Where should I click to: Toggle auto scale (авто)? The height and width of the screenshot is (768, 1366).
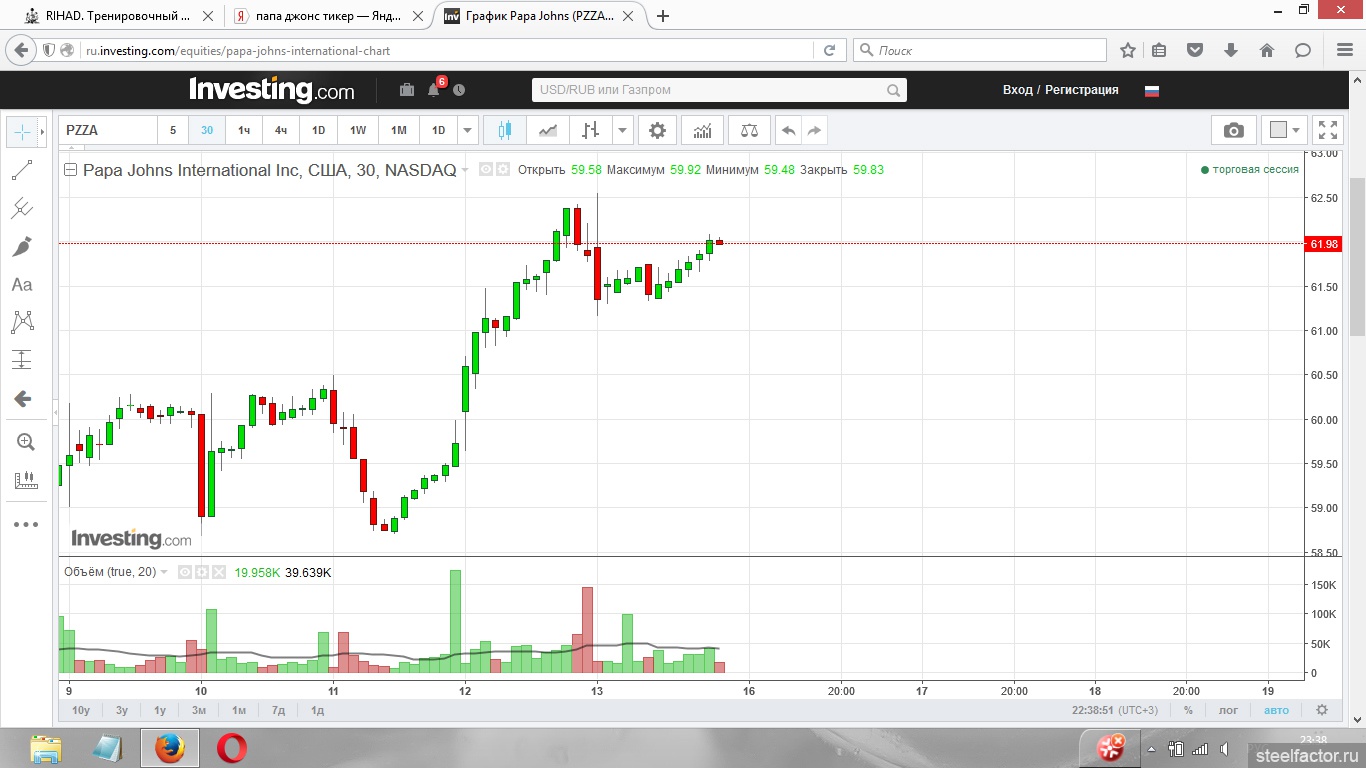1277,710
